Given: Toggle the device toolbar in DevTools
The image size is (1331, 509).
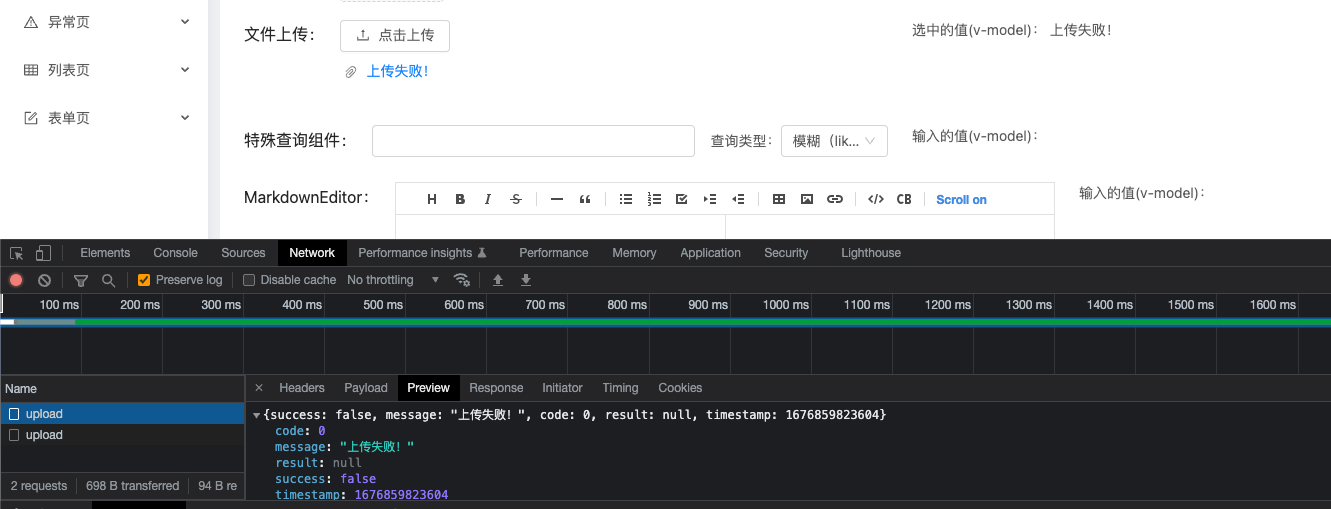Looking at the screenshot, I should tap(43, 253).
